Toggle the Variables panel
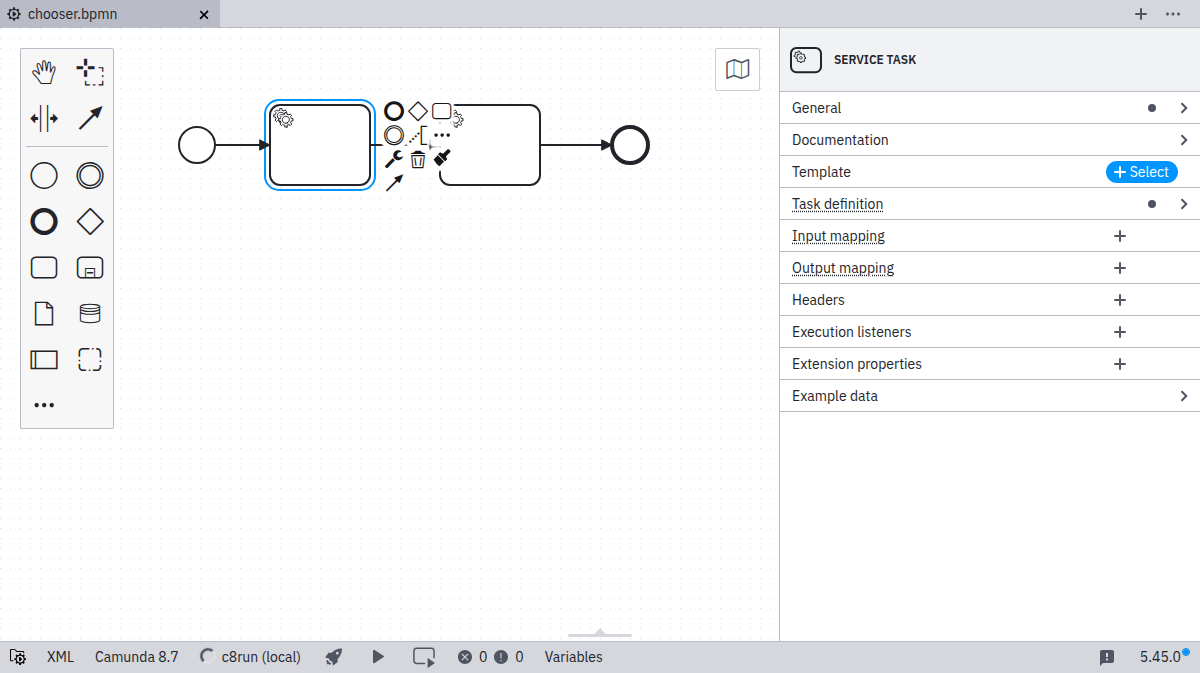 573,657
